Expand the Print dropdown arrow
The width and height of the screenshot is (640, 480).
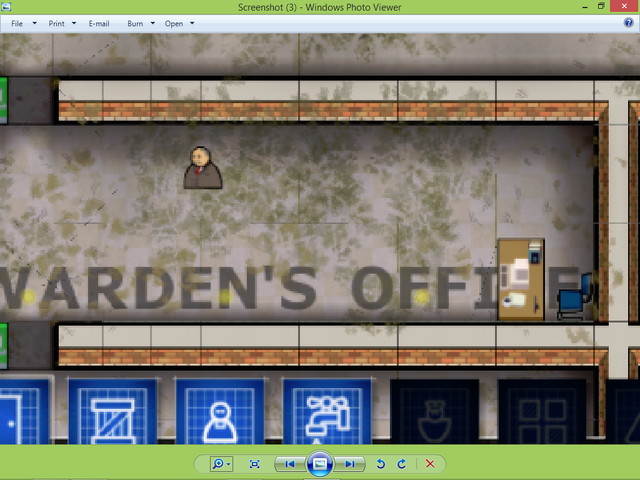(x=74, y=23)
